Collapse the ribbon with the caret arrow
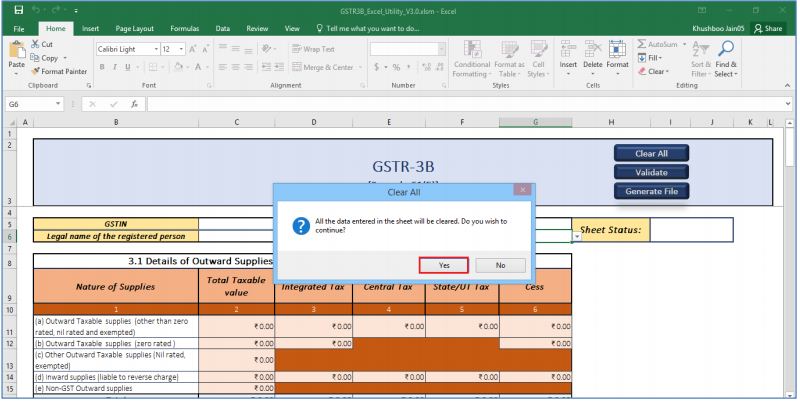The width and height of the screenshot is (800, 401). point(788,86)
